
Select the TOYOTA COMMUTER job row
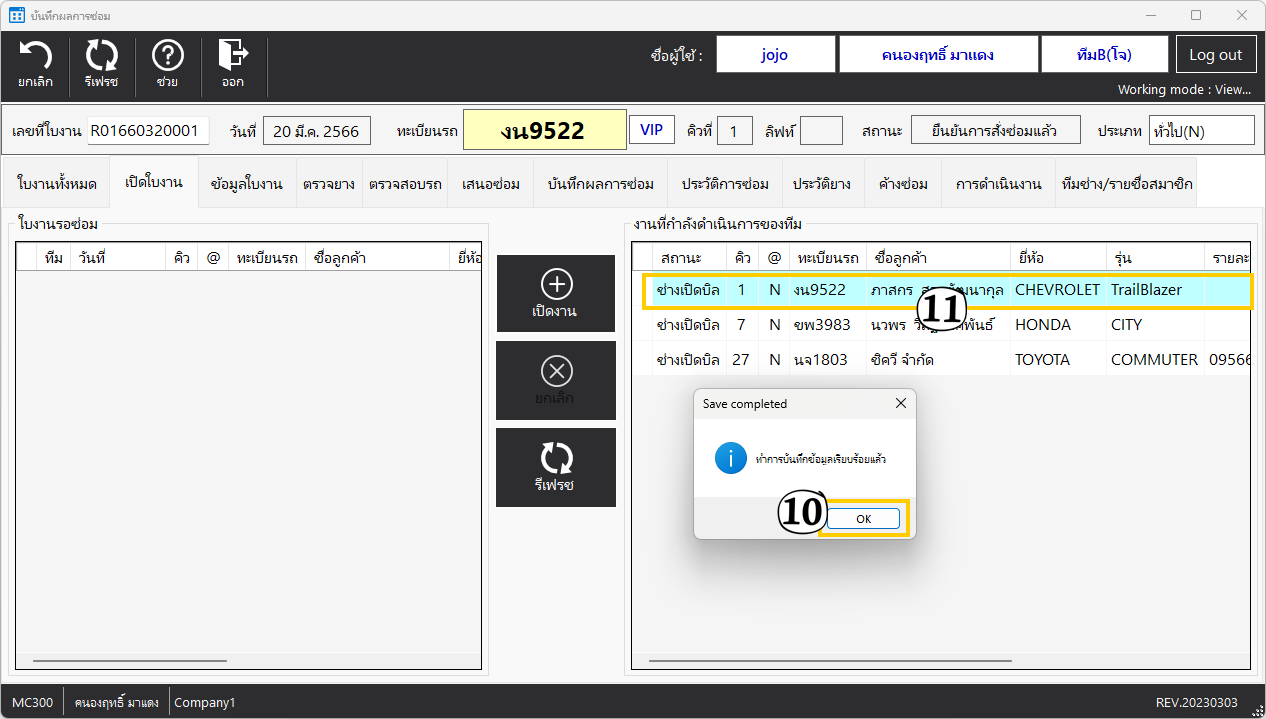(x=940, y=360)
